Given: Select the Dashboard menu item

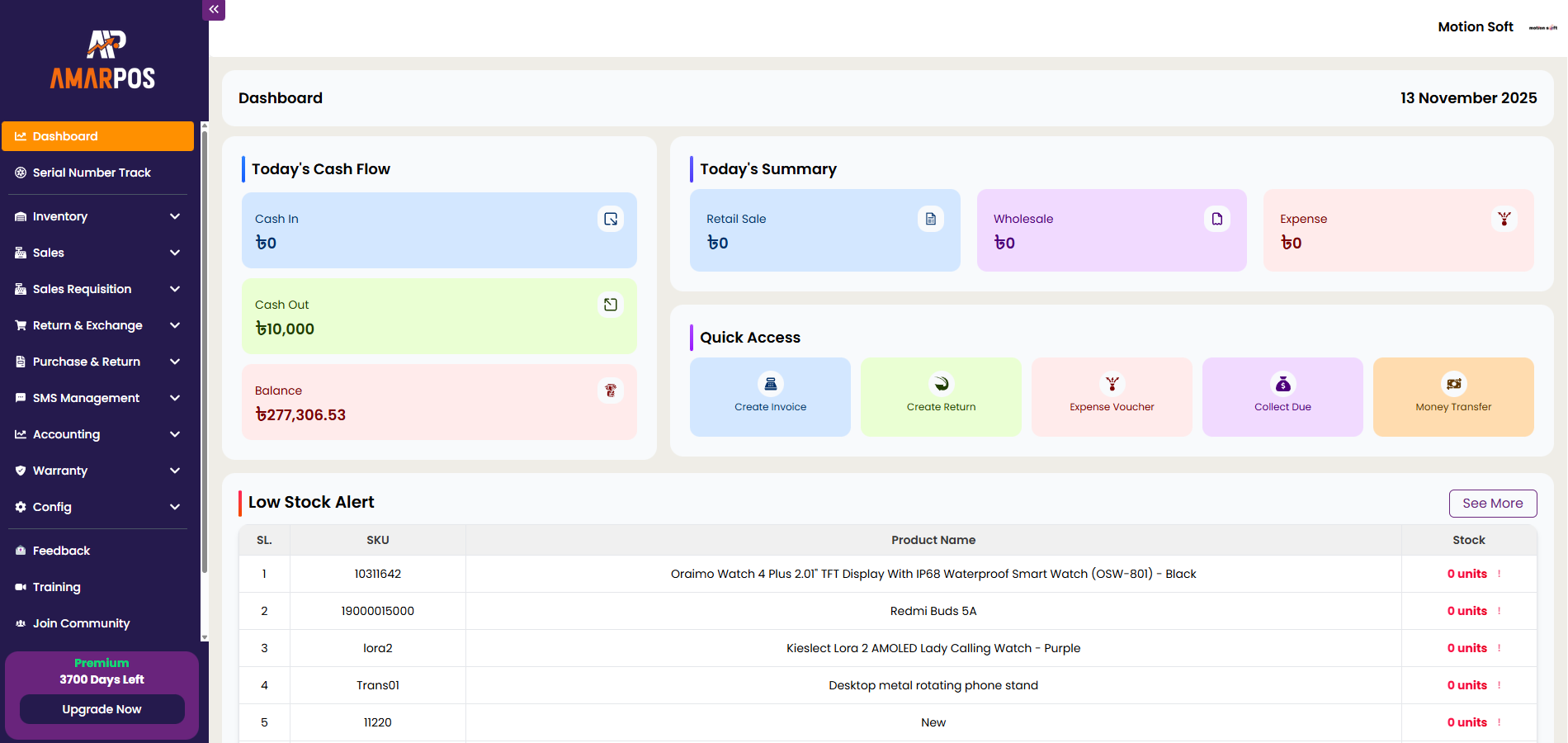Looking at the screenshot, I should 97,136.
